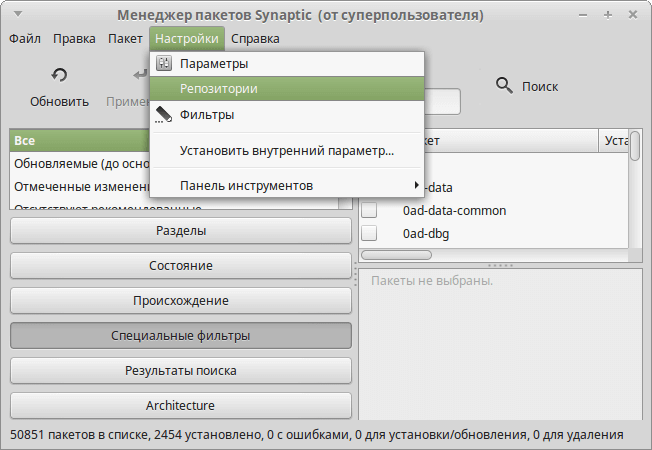This screenshot has height=450, width=652.
Task: Click the Пакеты не выбраны description area
Action: [500, 344]
